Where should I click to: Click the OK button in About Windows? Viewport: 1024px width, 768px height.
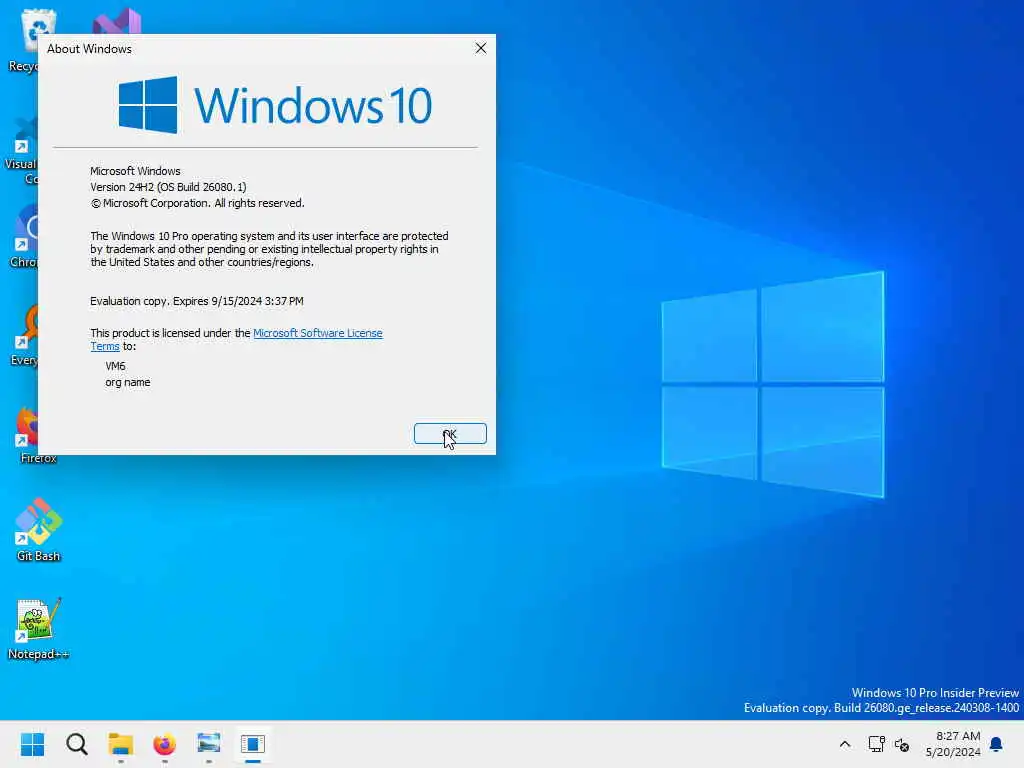pyautogui.click(x=450, y=434)
